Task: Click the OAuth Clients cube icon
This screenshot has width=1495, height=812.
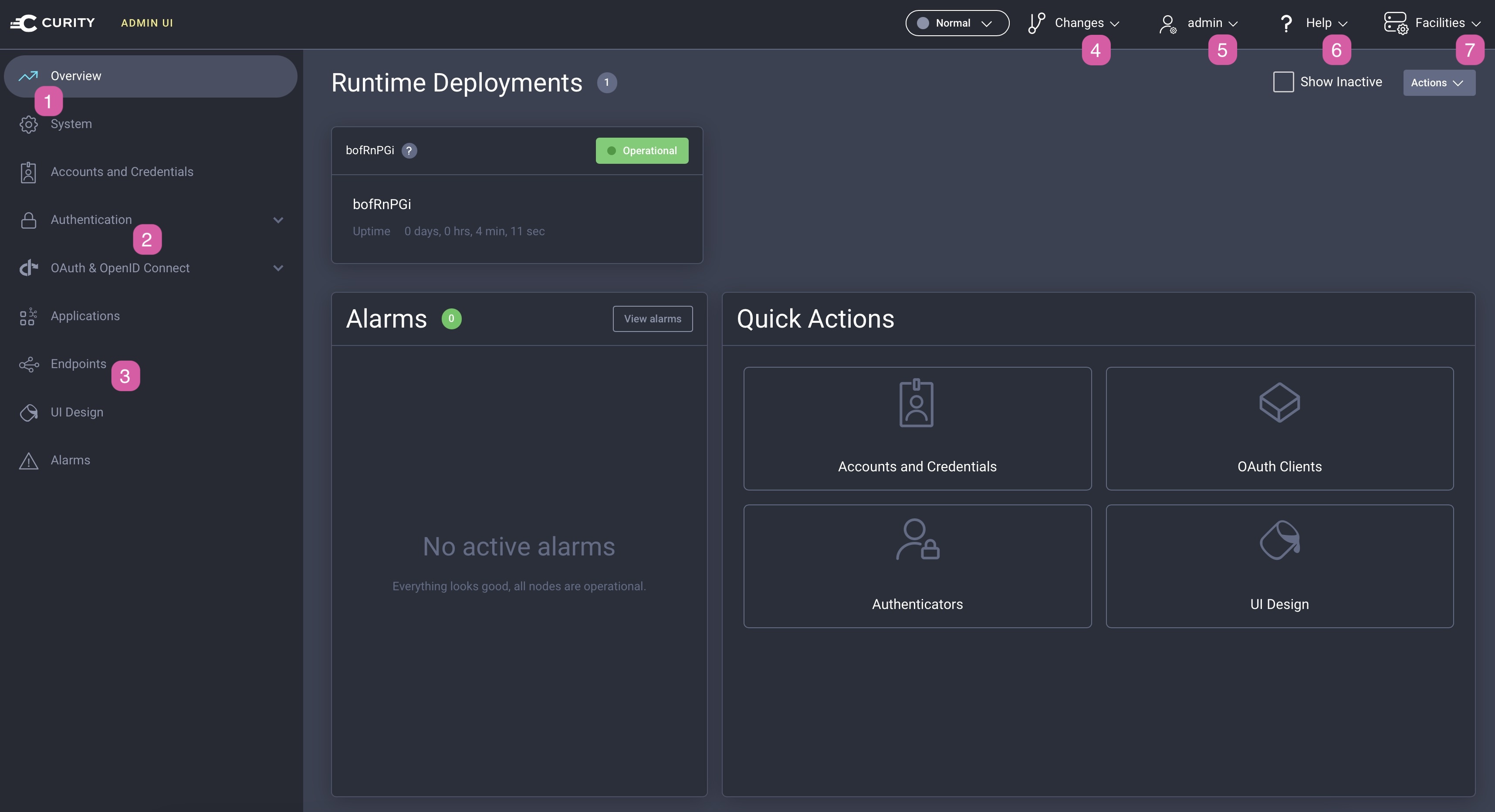Action: coord(1279,402)
